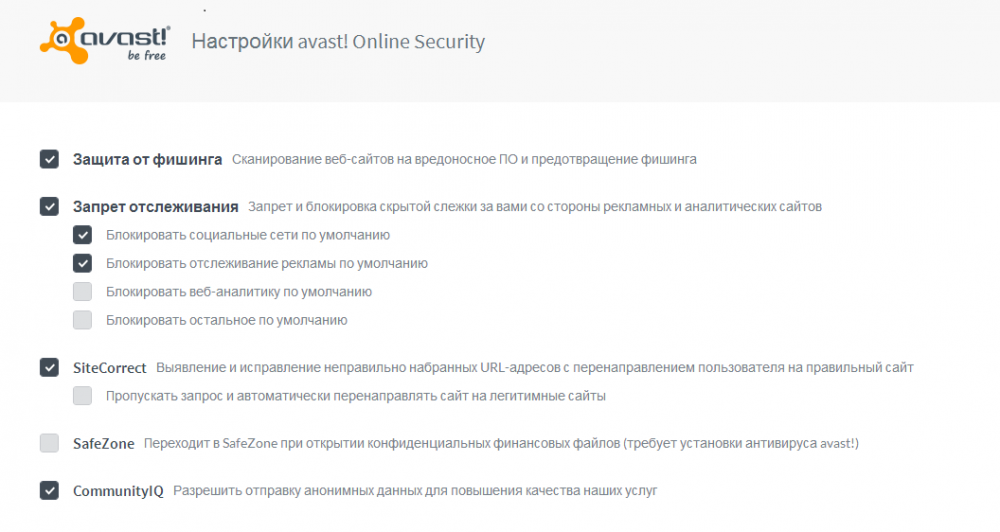Screen dimensions: 1000x532
Task: Click the Блокировать веб-аналитику по умолчанию text
Action: click(x=239, y=292)
